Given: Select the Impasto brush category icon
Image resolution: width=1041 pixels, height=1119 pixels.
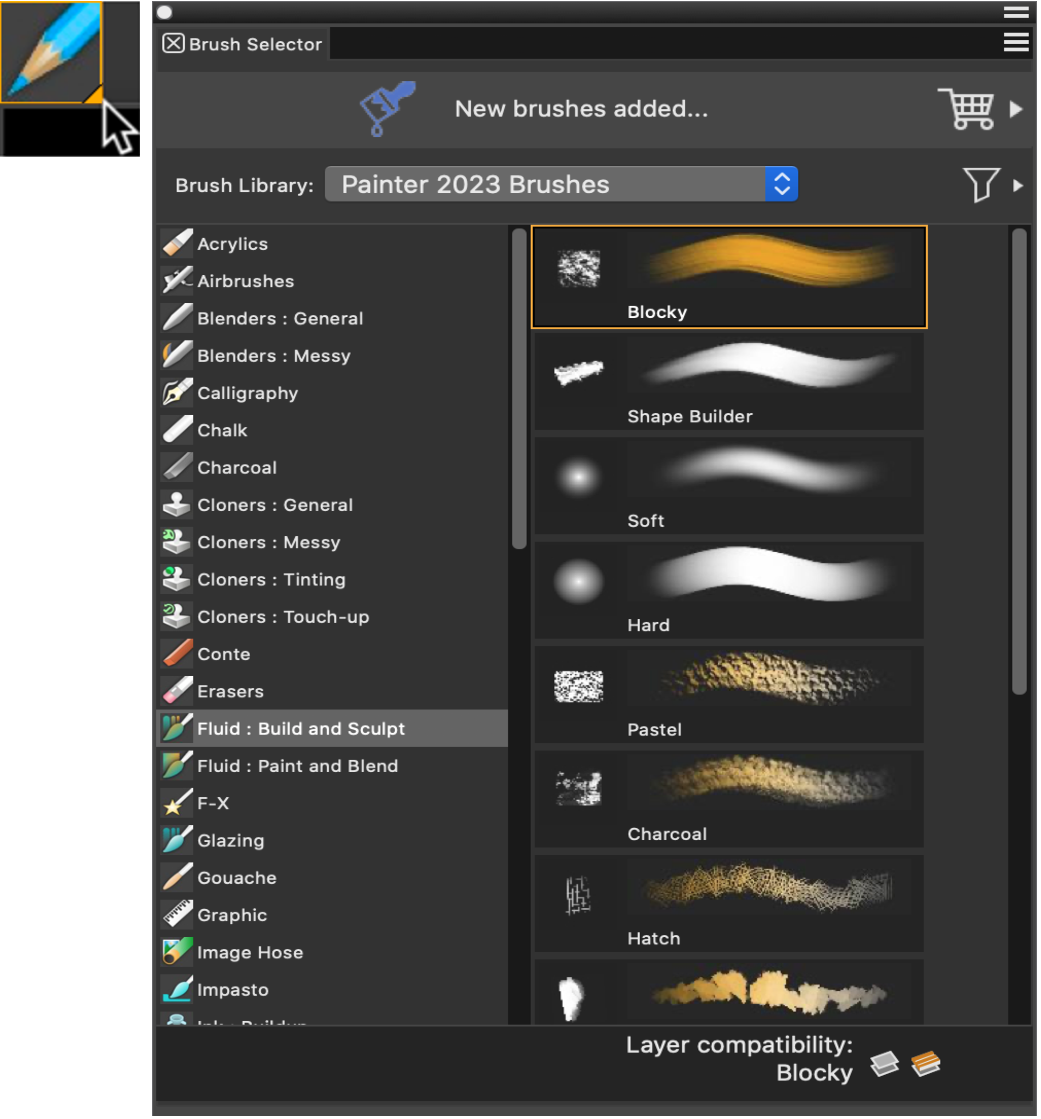Looking at the screenshot, I should [177, 989].
